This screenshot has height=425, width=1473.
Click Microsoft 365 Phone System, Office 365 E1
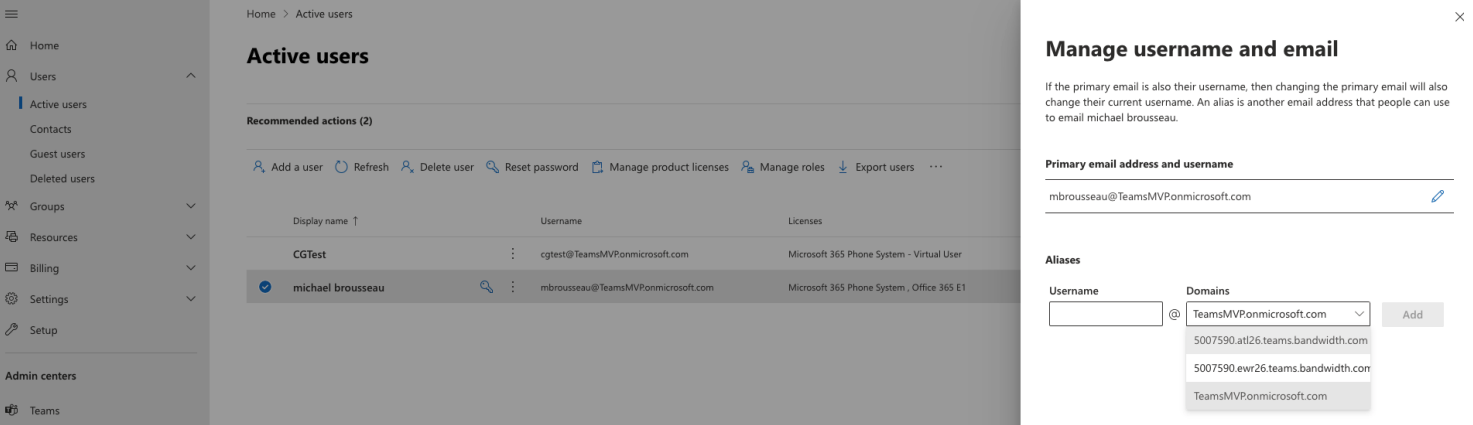point(877,287)
